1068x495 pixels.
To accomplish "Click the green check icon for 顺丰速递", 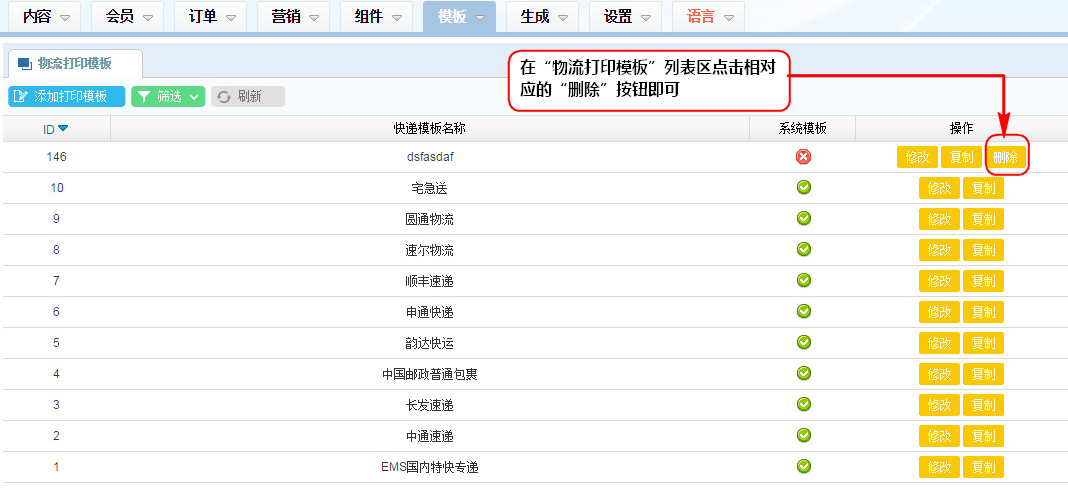I will tap(803, 280).
